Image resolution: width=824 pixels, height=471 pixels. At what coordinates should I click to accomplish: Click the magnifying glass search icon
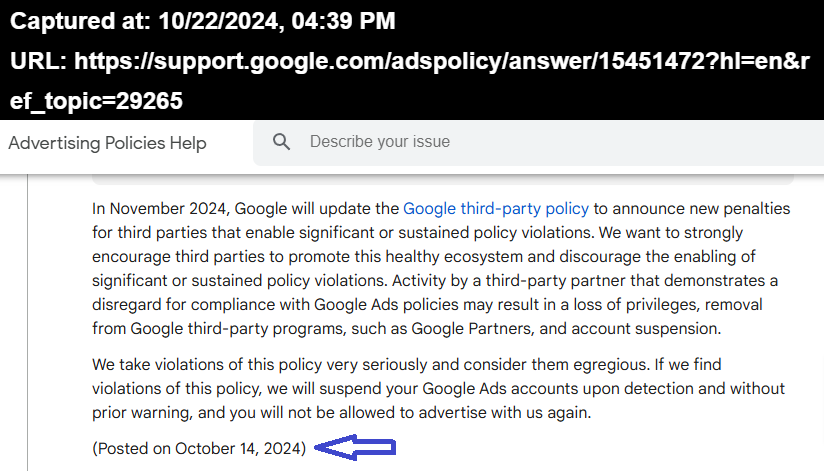281,142
